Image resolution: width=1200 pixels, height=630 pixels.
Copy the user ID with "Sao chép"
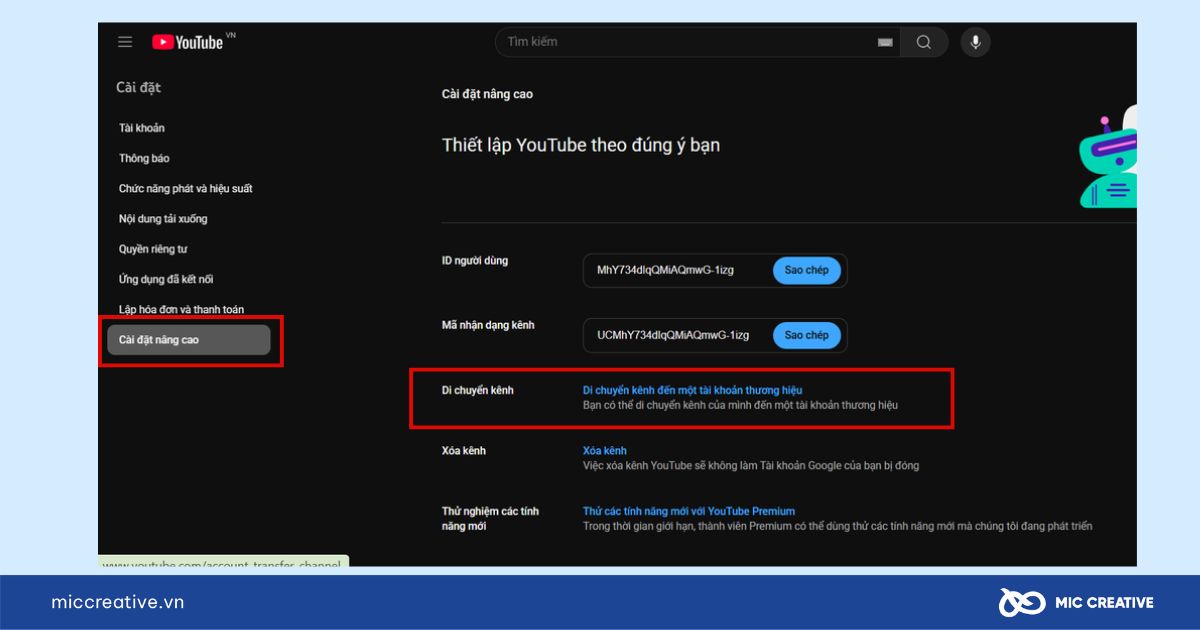click(806, 270)
